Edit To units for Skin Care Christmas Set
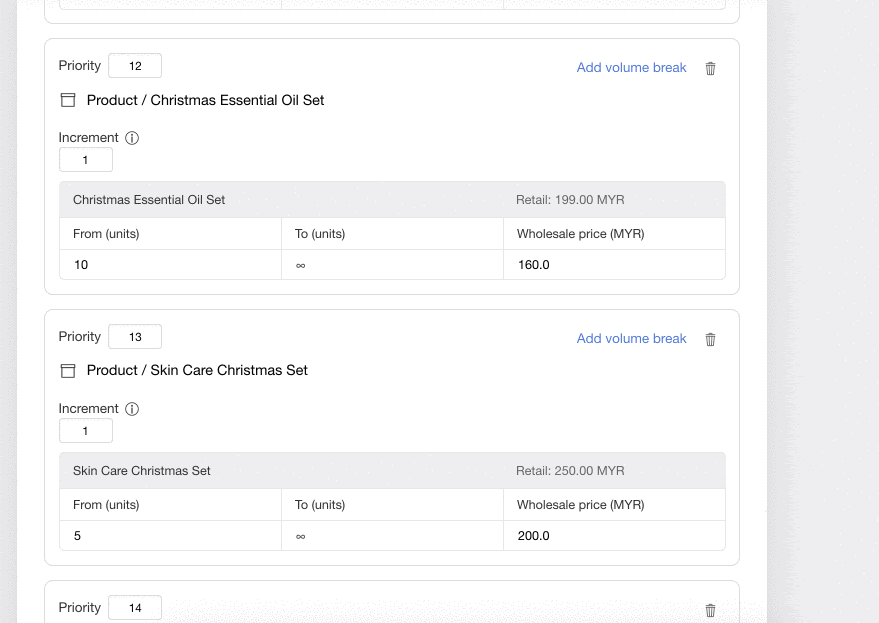Screen dimensions: 879x623 point(392,536)
